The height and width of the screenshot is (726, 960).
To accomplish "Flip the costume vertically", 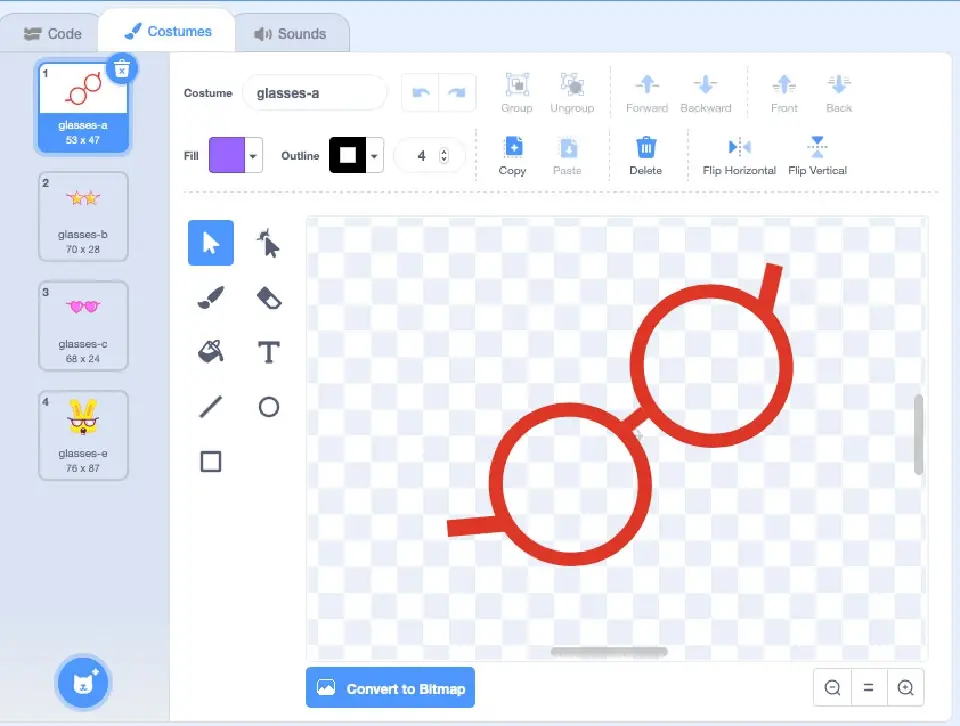I will pyautogui.click(x=817, y=156).
